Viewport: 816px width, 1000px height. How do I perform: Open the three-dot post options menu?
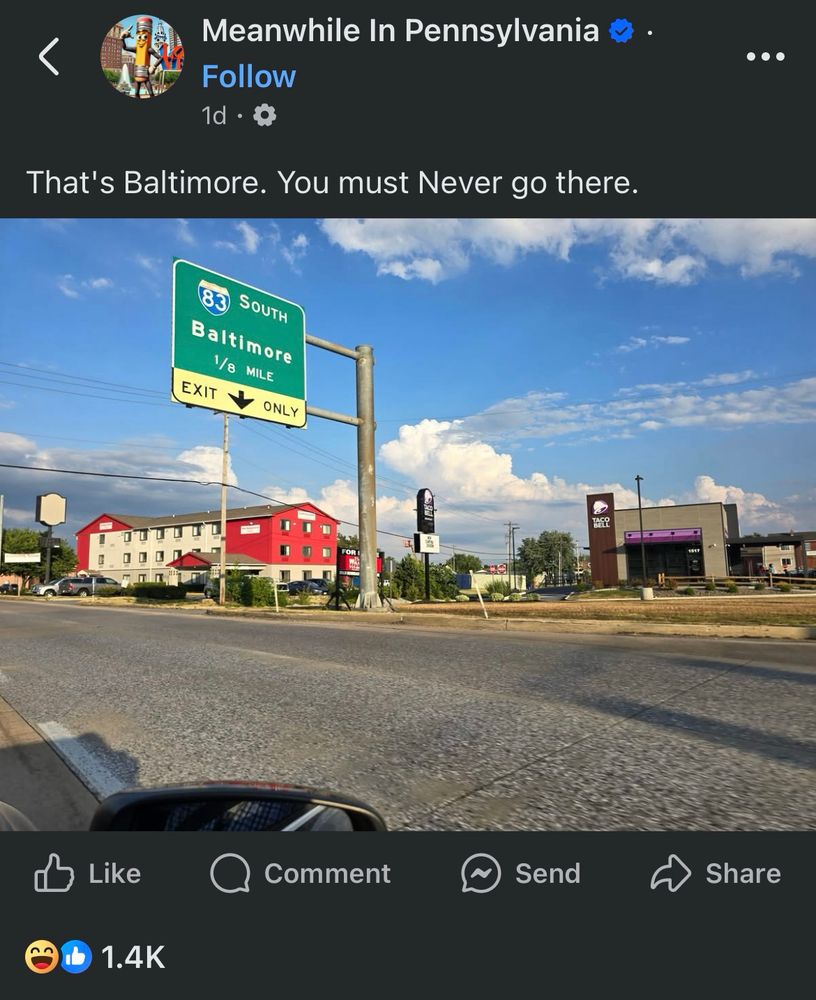coord(766,56)
